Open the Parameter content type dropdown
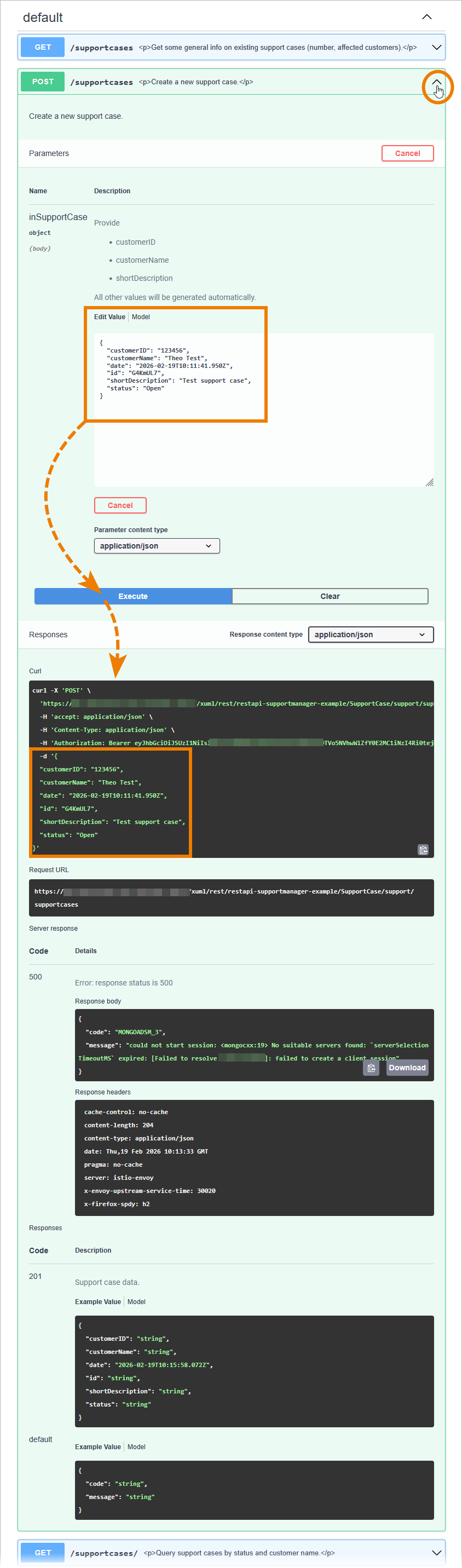The height and width of the screenshot is (1568, 462). [x=157, y=546]
